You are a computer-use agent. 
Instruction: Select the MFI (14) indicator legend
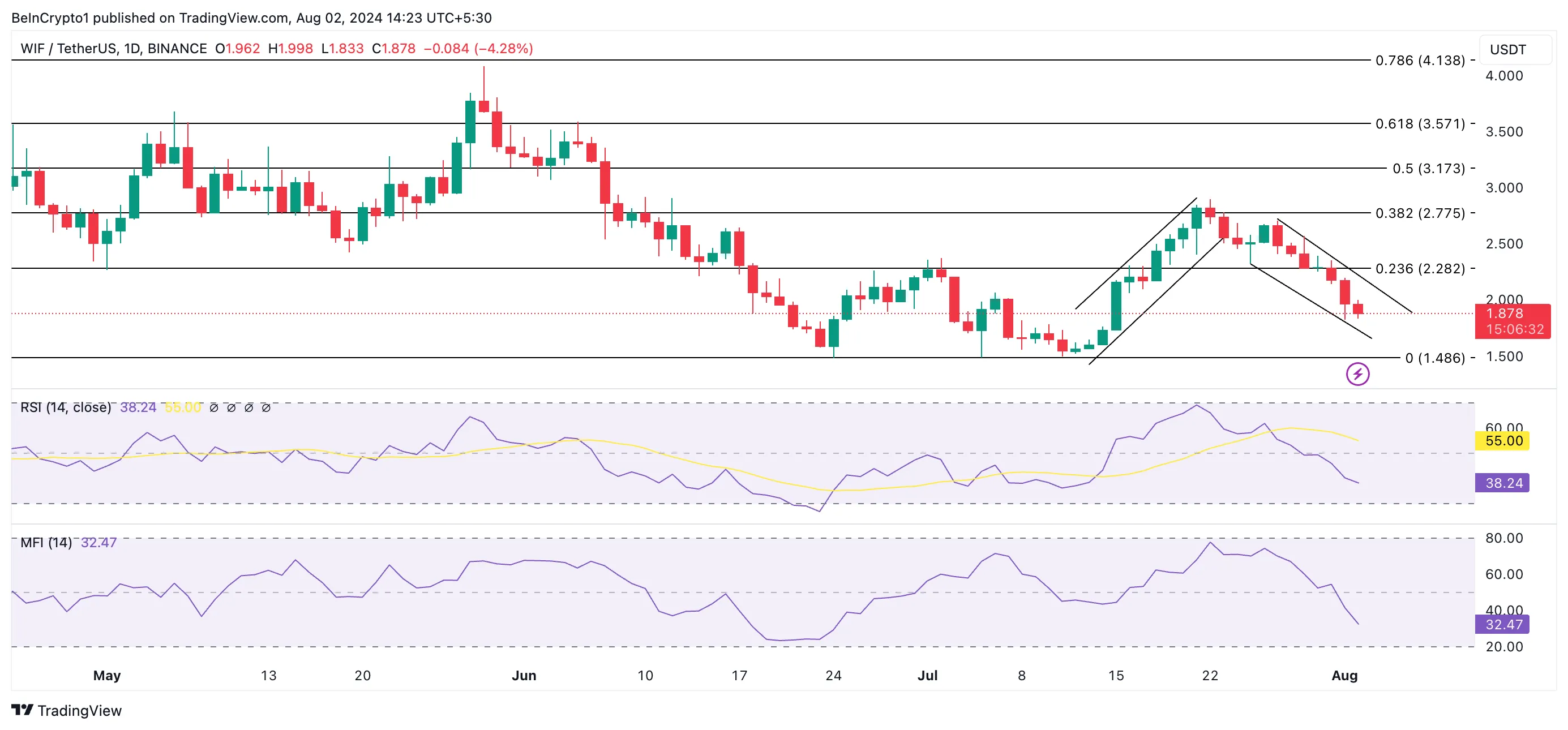46,542
